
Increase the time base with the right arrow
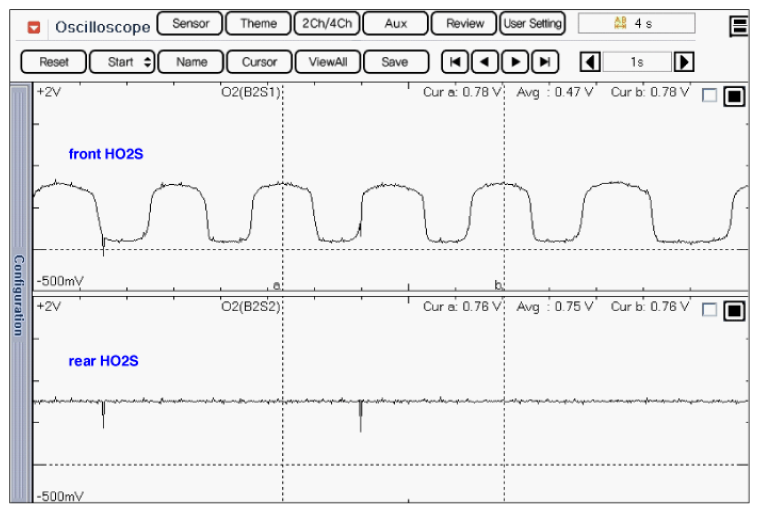[x=684, y=62]
